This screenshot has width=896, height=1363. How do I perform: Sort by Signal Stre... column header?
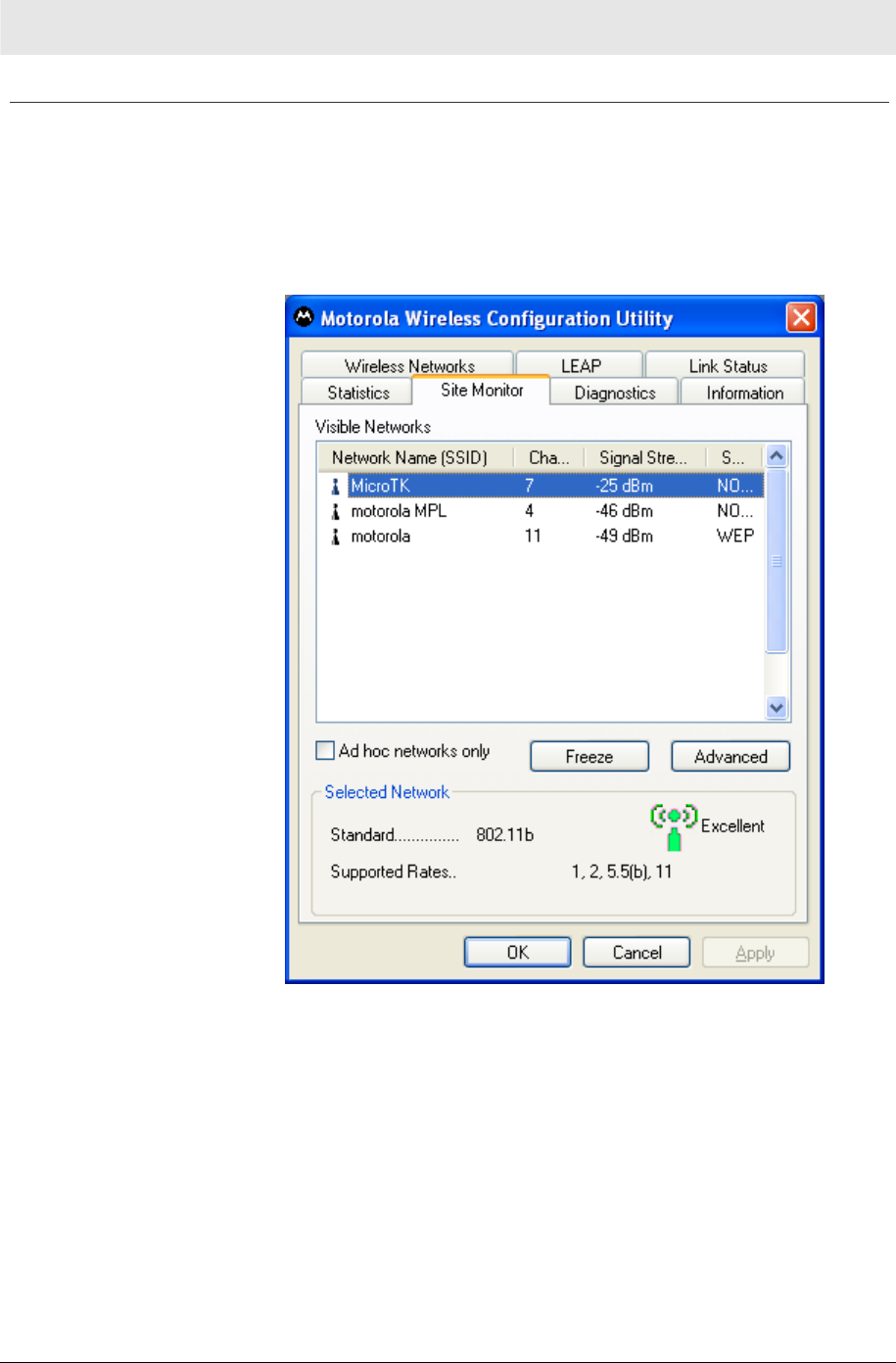644,457
